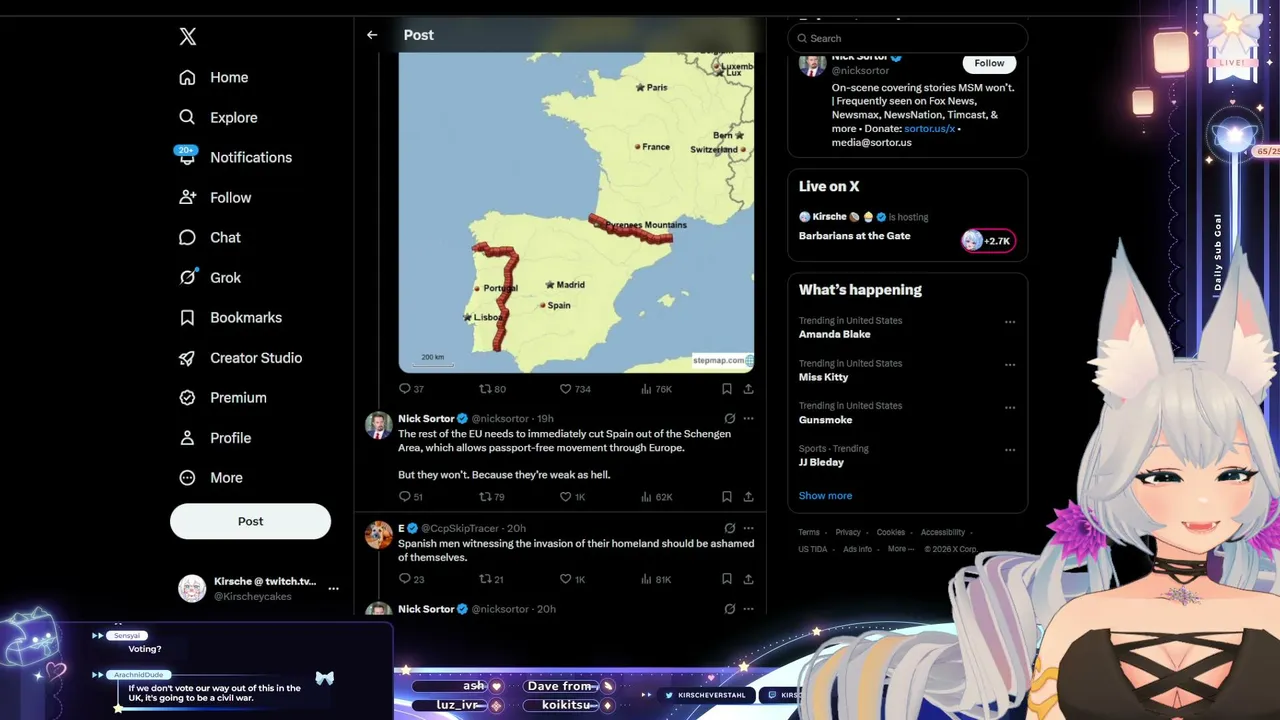
Task: Click the back arrow beside Post
Action: pyautogui.click(x=372, y=35)
